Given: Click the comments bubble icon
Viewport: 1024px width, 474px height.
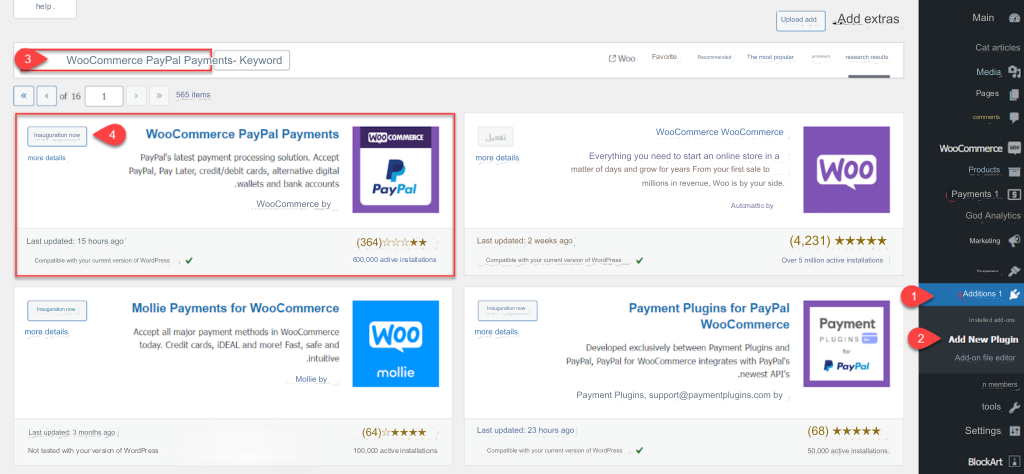Looking at the screenshot, I should (x=1014, y=118).
